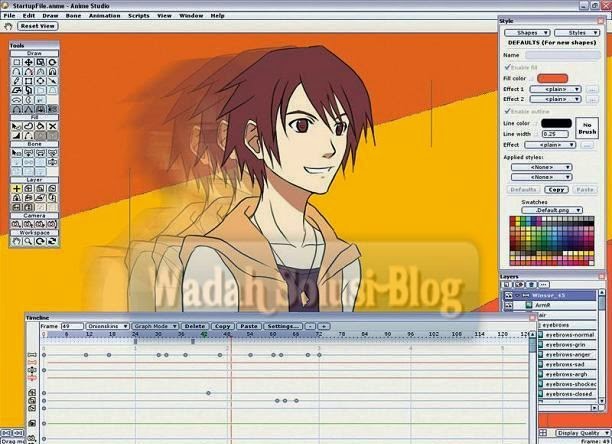Choose the Scale Points tool in Draw

tap(40, 62)
